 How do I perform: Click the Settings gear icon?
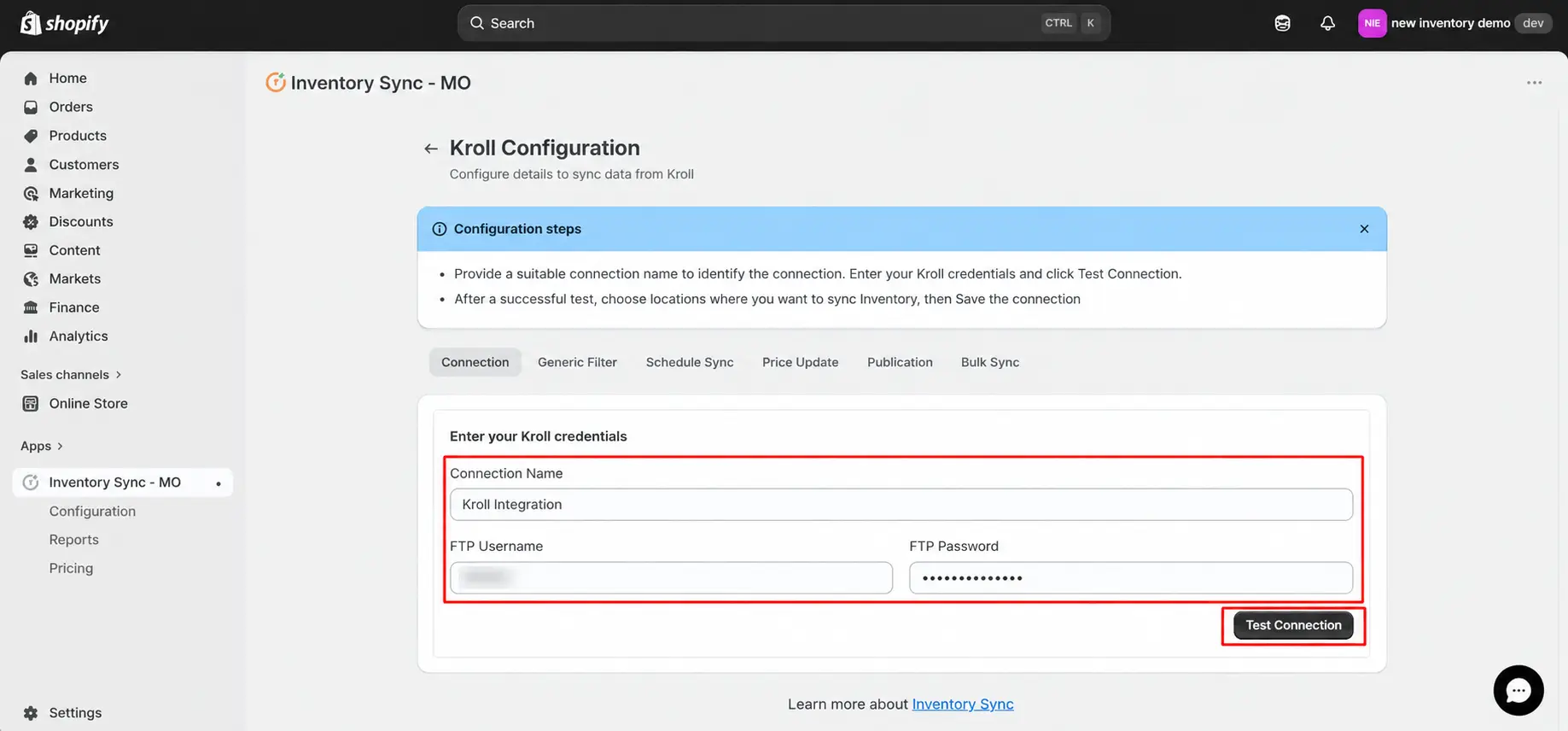[x=31, y=713]
